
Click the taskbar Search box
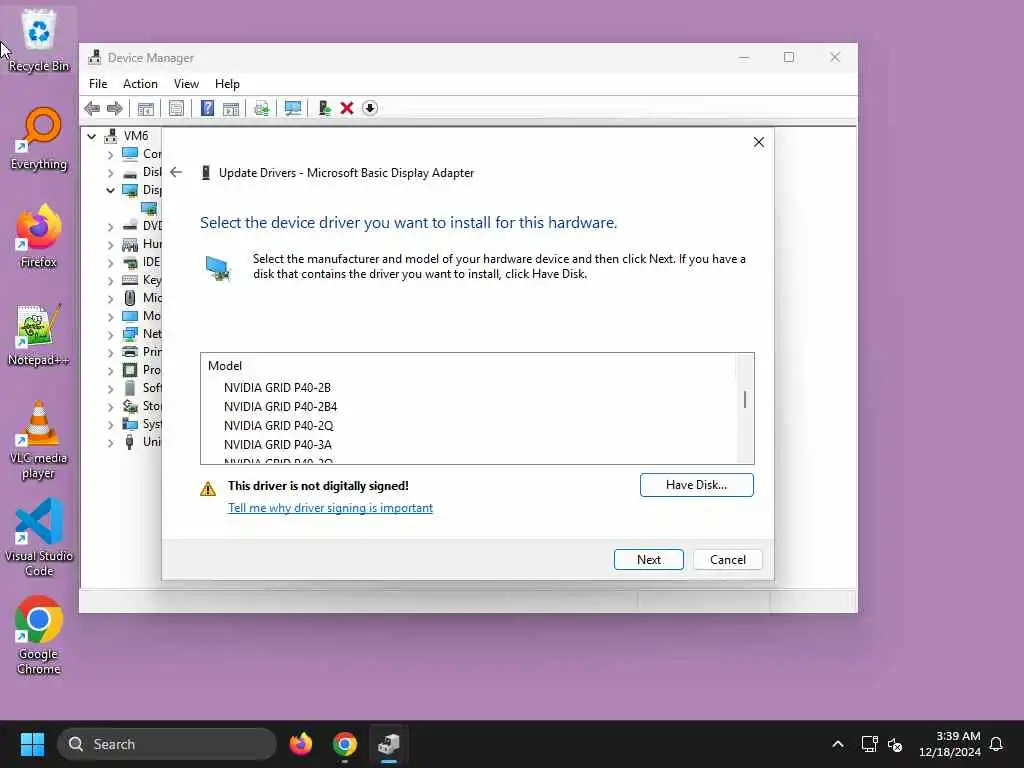[167, 744]
